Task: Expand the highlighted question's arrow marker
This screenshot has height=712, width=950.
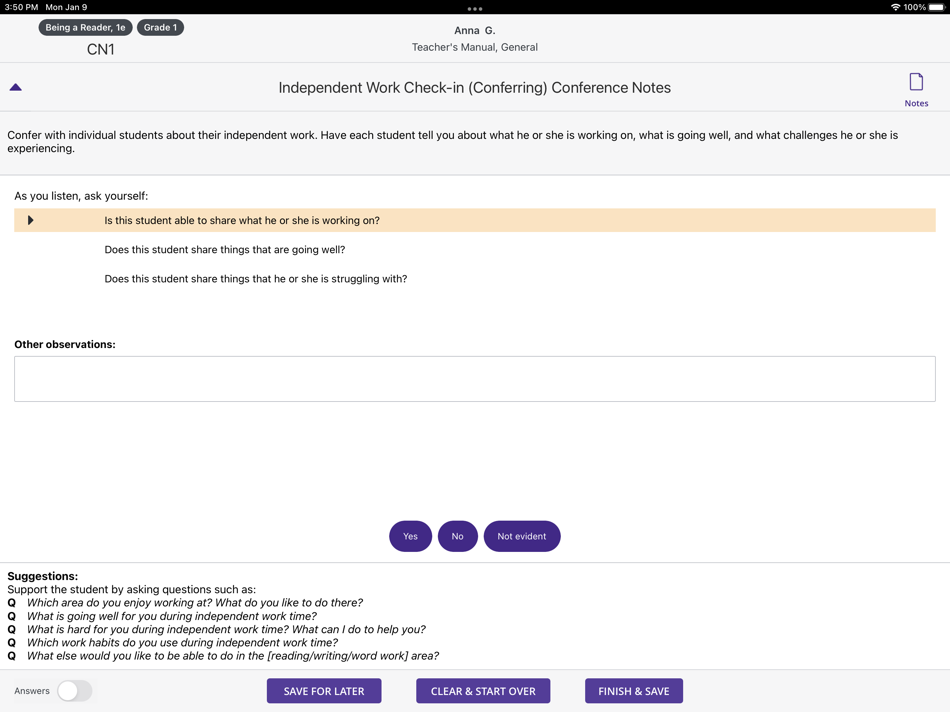Action: [x=30, y=220]
